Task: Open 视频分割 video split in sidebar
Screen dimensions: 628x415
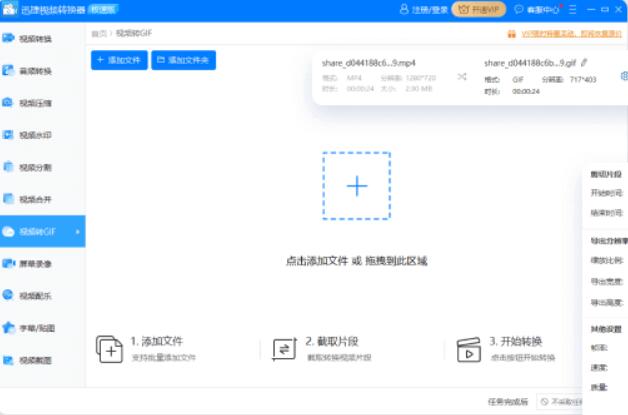Action: 42,167
